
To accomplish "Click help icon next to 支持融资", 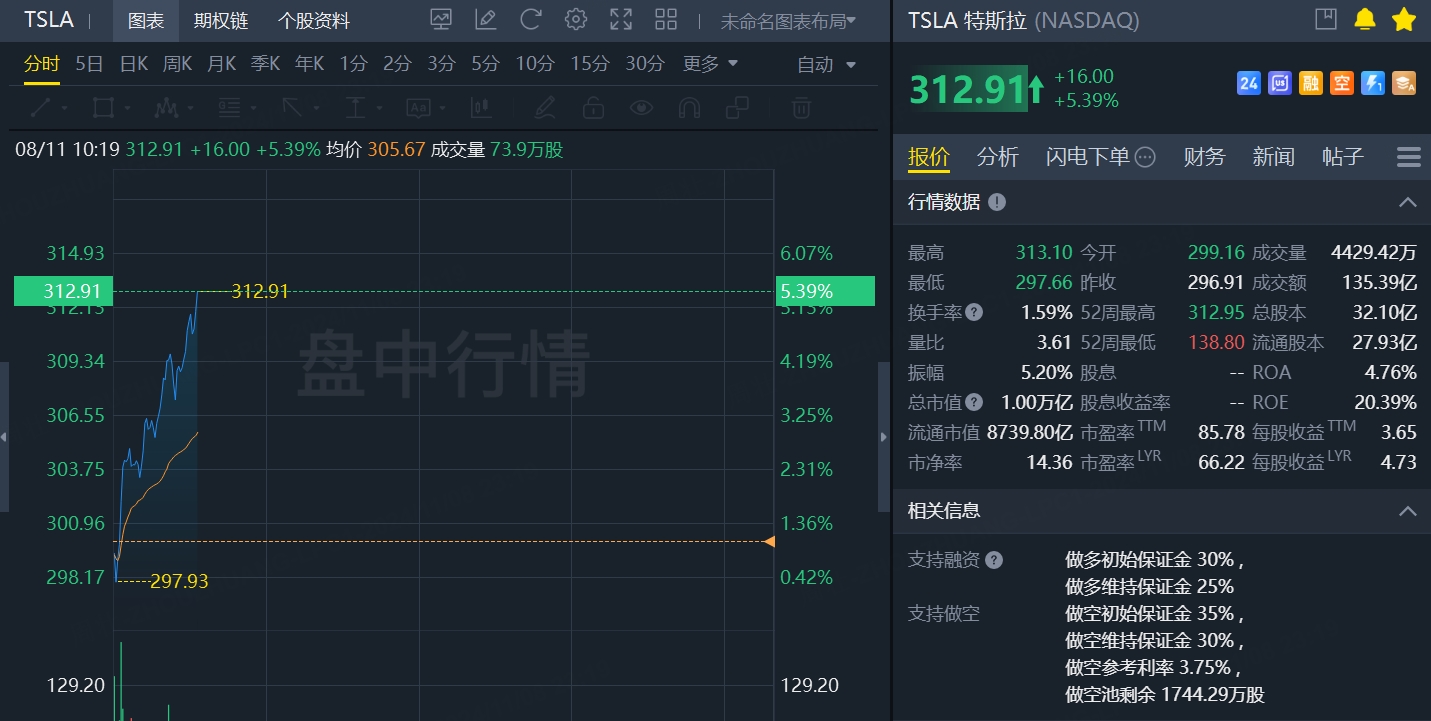I will click(993, 560).
